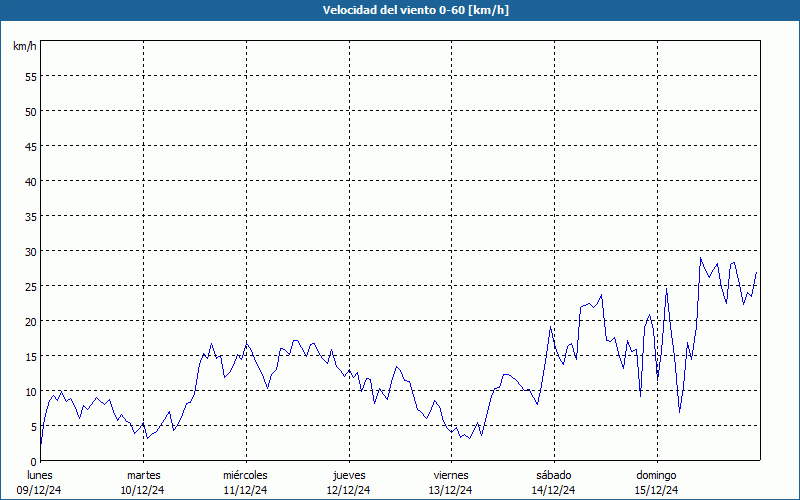
Task: Click the viernes day label
Action: pos(451,475)
